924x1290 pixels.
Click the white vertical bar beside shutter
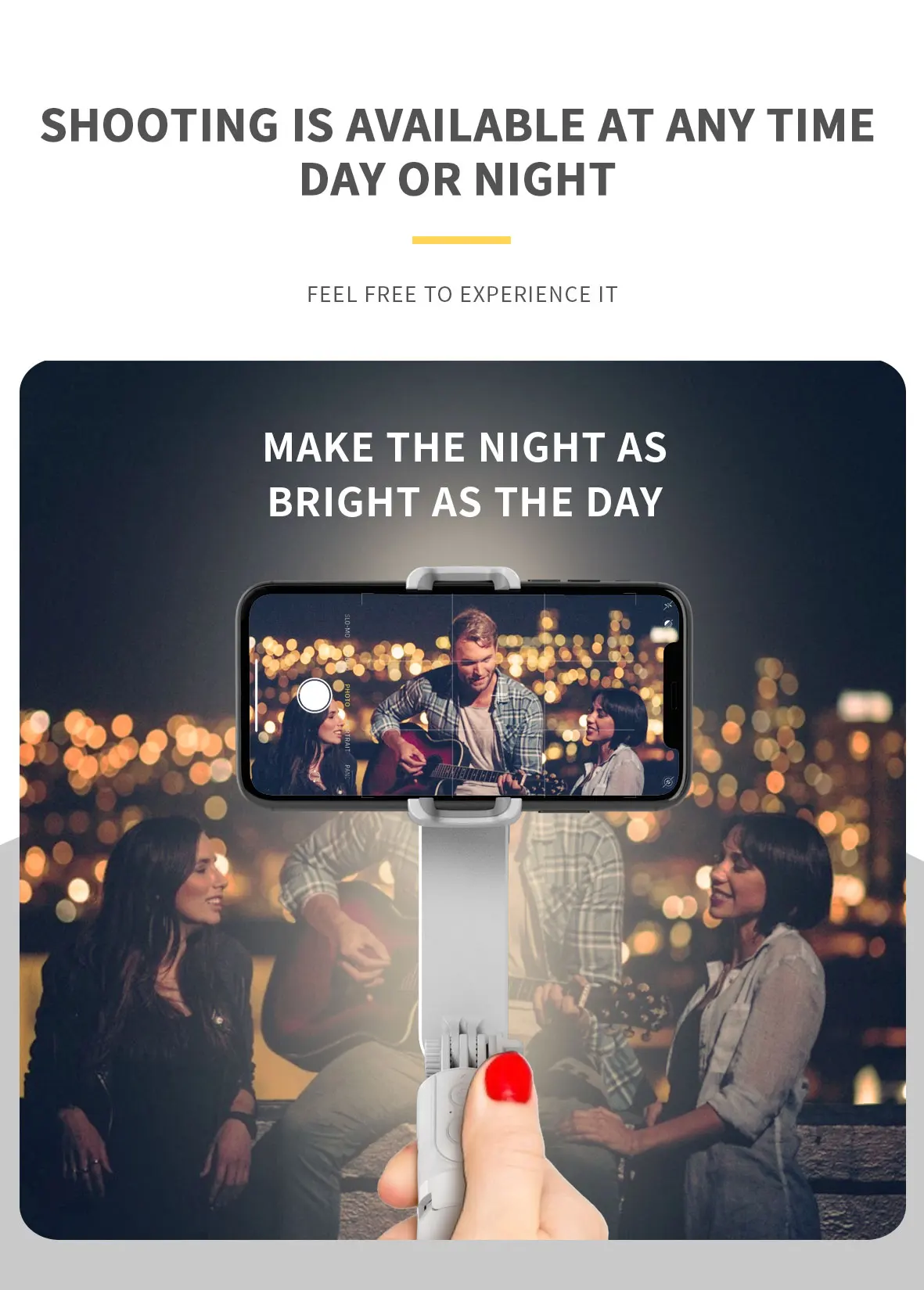point(257,695)
